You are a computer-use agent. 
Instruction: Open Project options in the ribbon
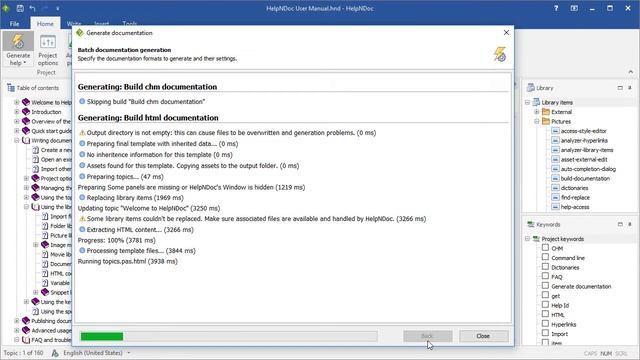tap(48, 51)
